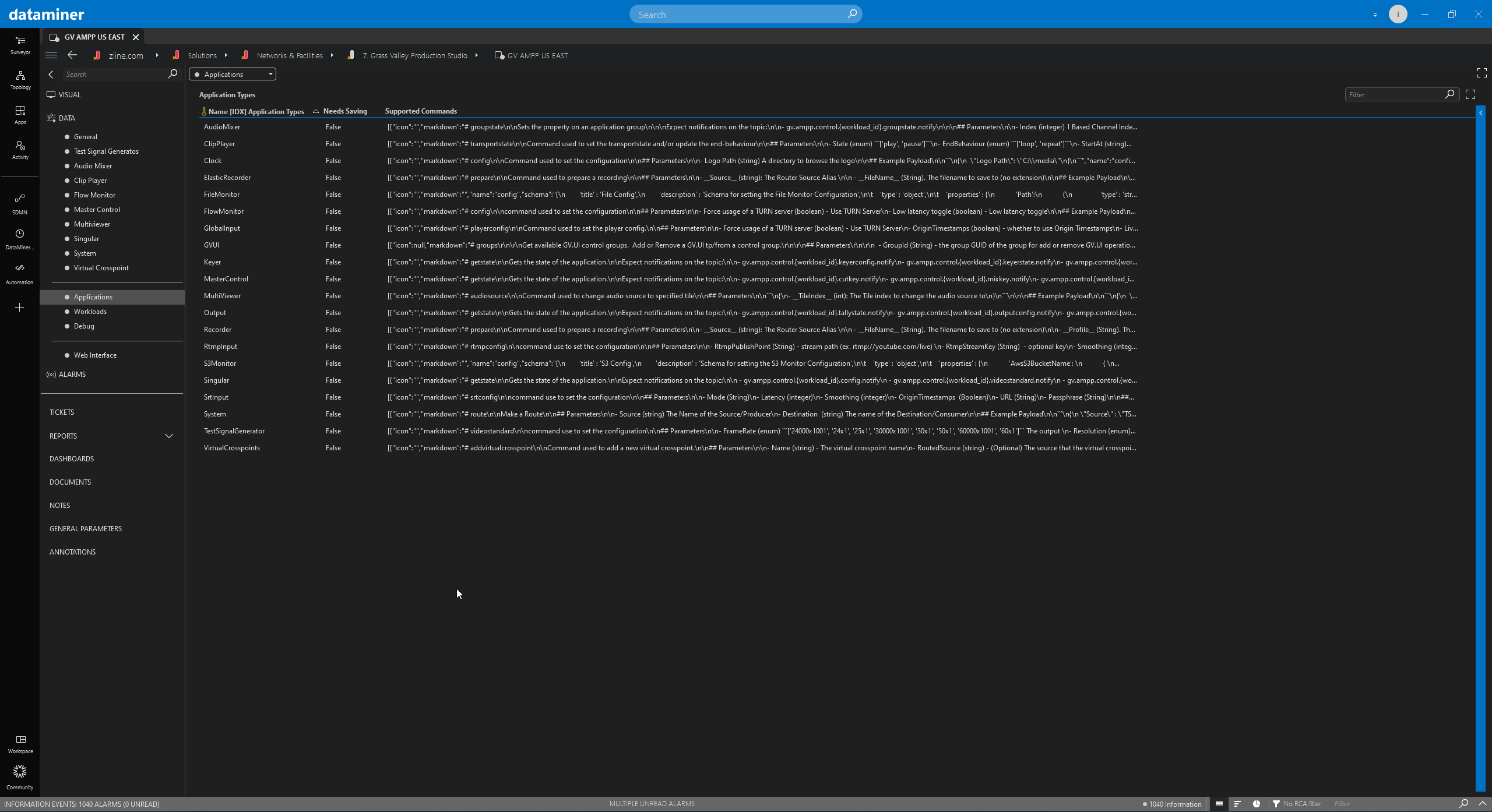Click the status bar search magnifier
Viewport: 1492px width, 812px height.
(1463, 804)
